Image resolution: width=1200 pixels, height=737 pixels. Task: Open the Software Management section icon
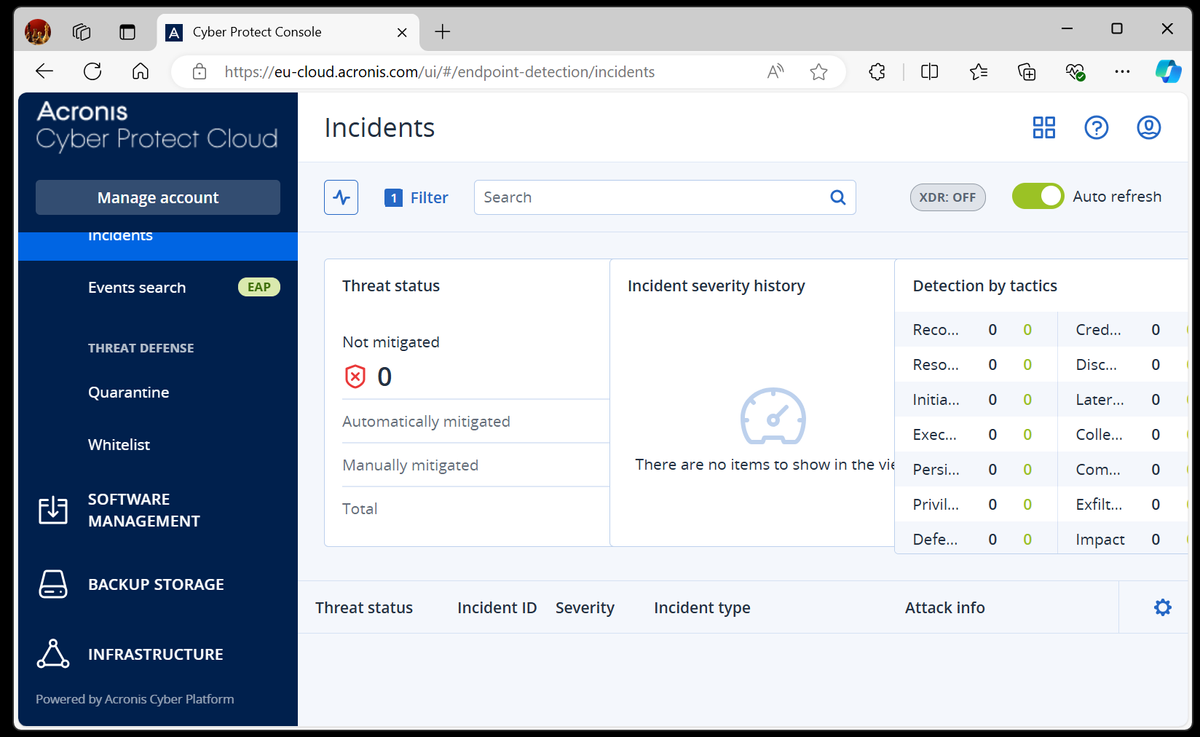click(52, 510)
